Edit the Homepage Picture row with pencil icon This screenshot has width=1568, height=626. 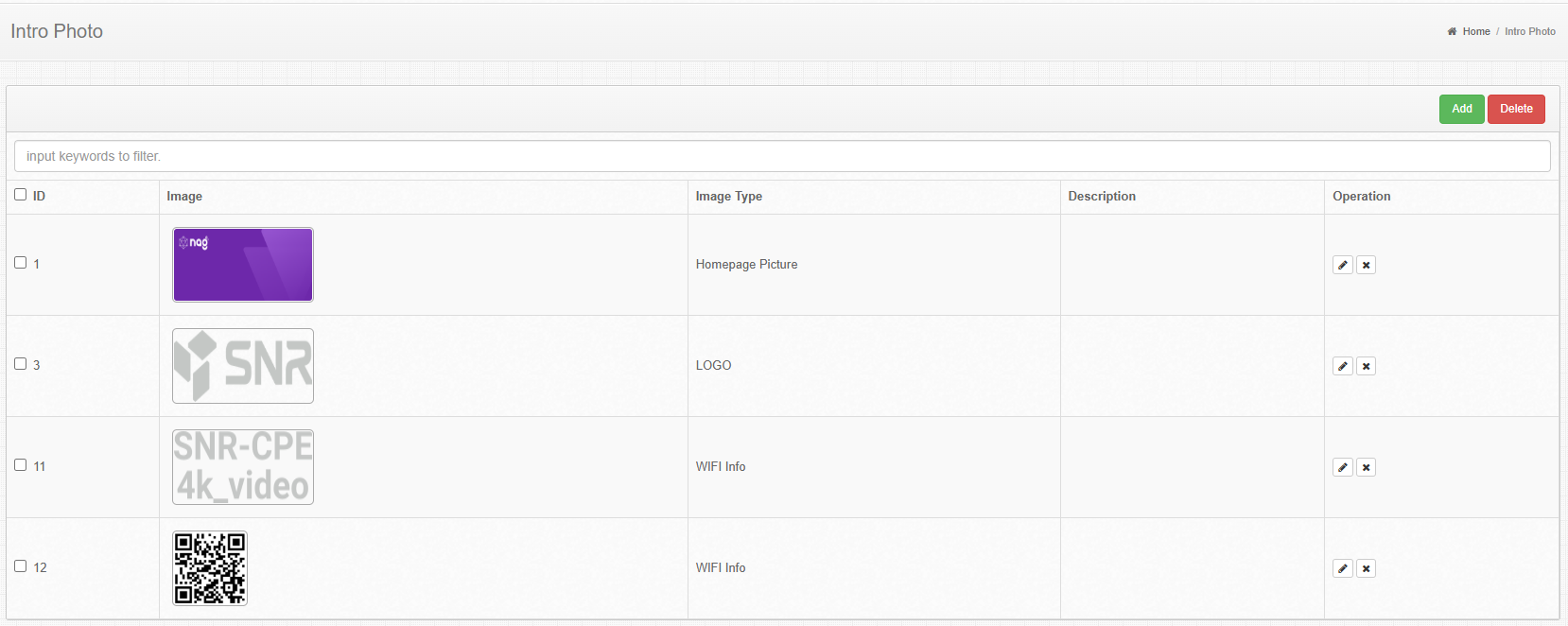pos(1342,265)
